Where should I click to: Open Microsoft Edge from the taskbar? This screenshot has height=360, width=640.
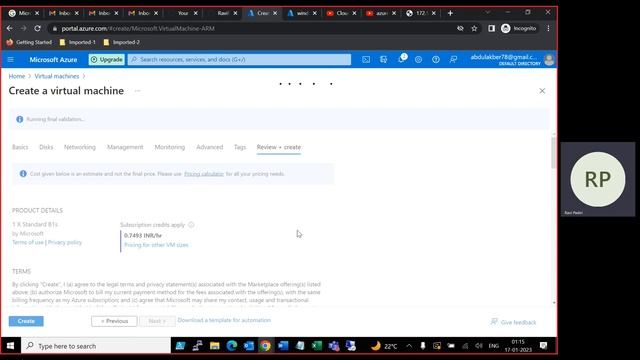coord(232,346)
